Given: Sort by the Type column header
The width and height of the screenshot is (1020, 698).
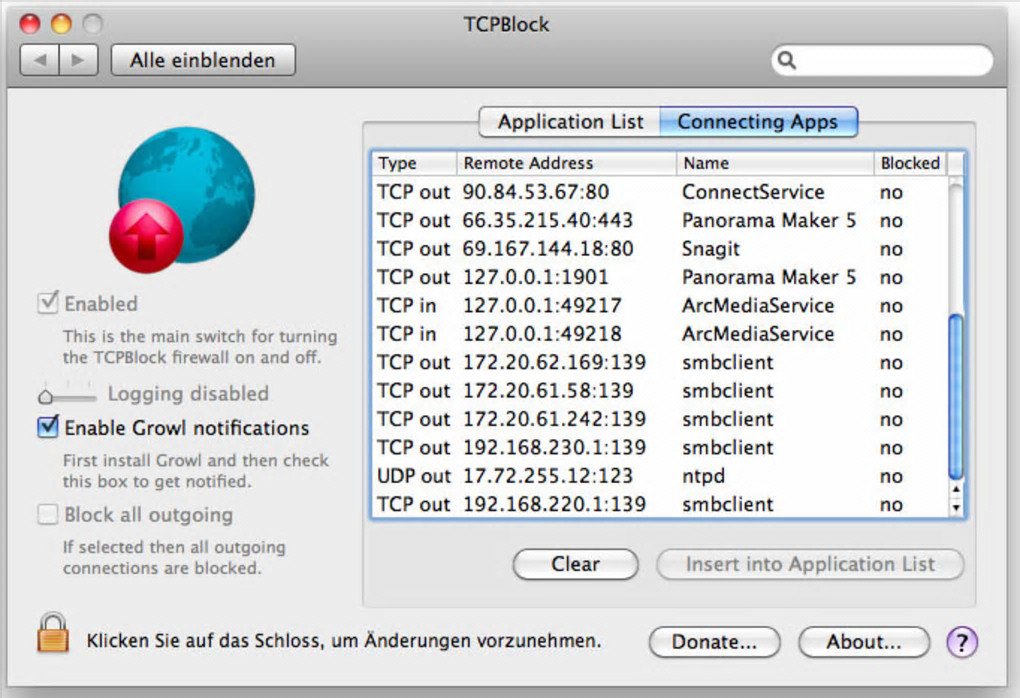Looking at the screenshot, I should tap(414, 163).
